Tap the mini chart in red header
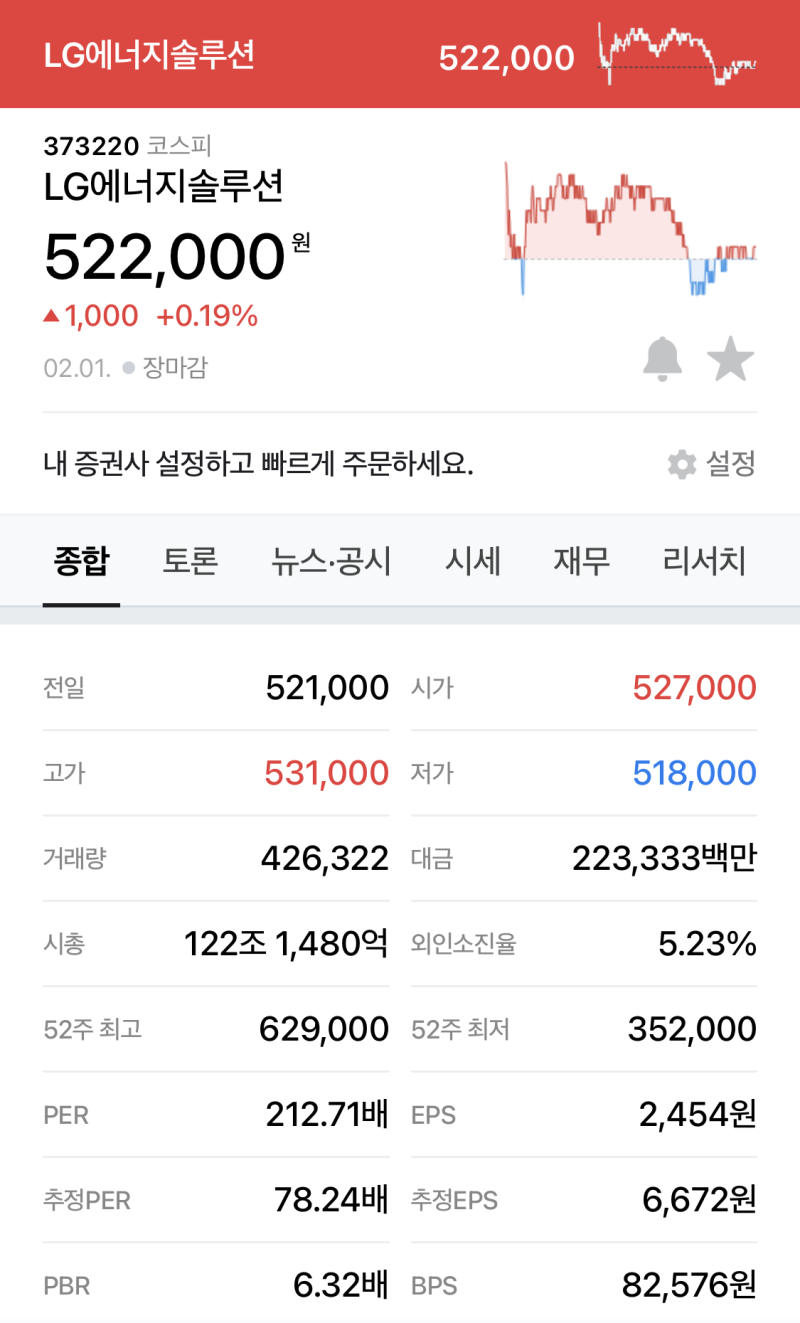 pos(677,55)
